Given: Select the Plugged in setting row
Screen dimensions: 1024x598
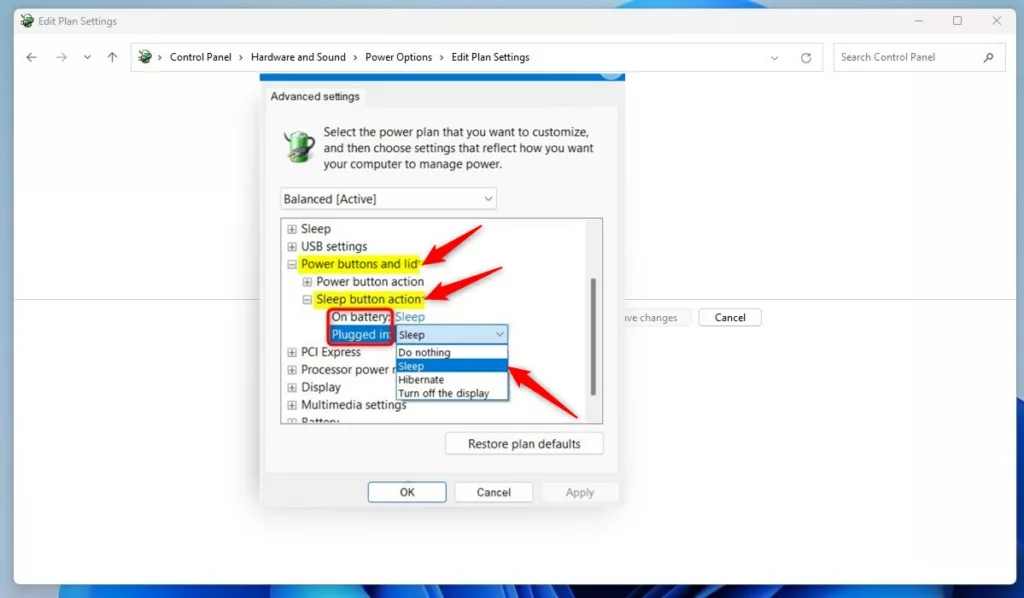Looking at the screenshot, I should [x=360, y=334].
